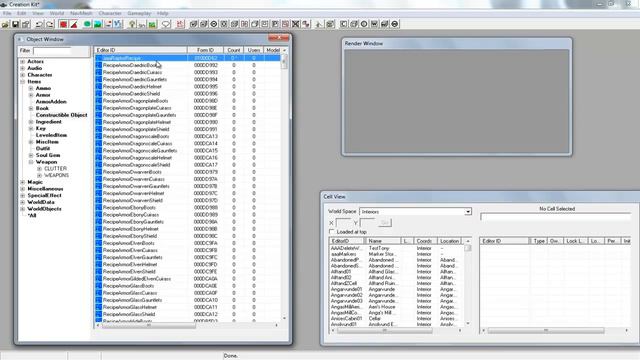640x360 pixels.
Task: Click the Go button next to Y field
Action: coord(384,223)
